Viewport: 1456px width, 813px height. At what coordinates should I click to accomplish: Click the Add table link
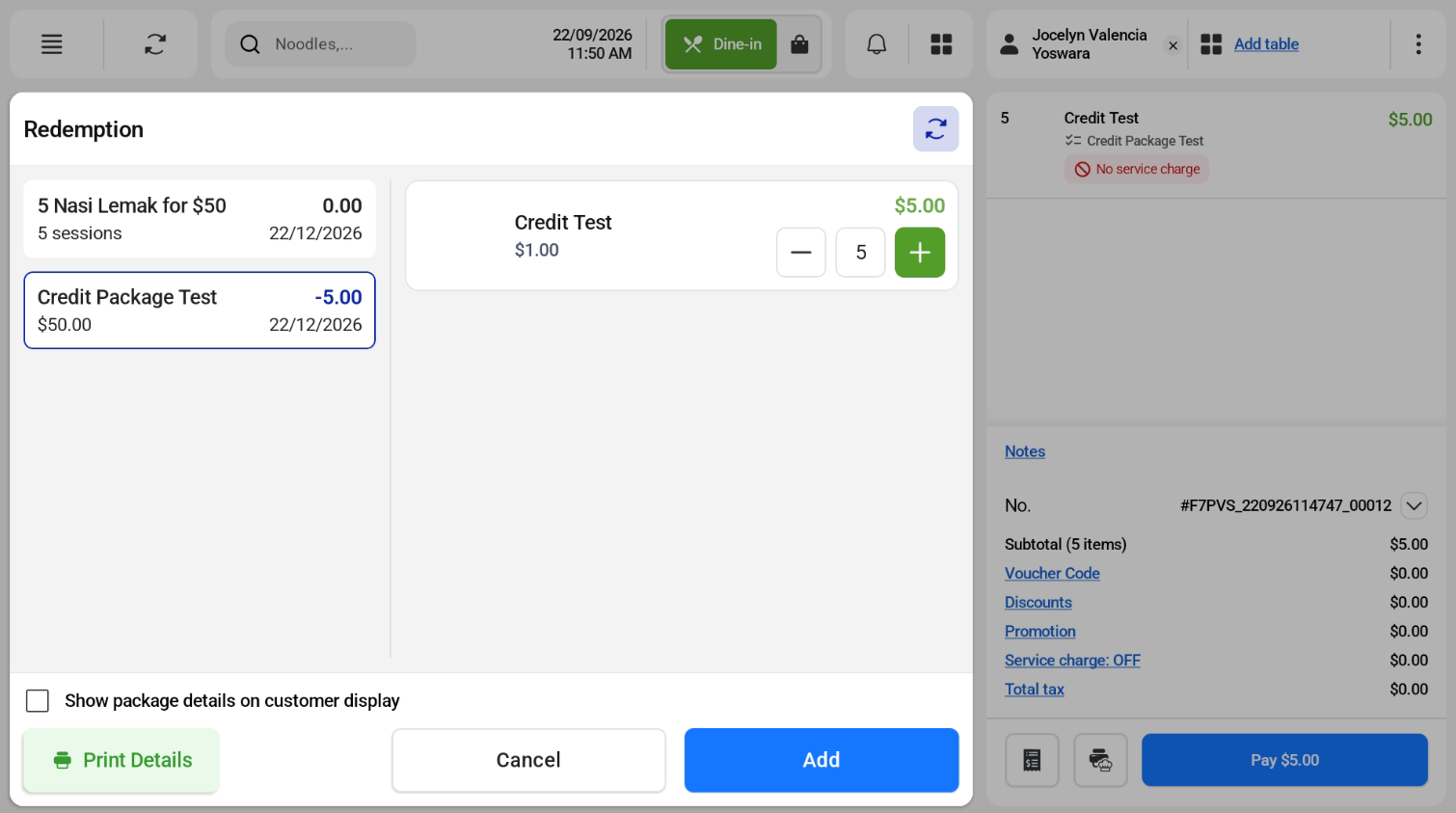click(x=1266, y=44)
